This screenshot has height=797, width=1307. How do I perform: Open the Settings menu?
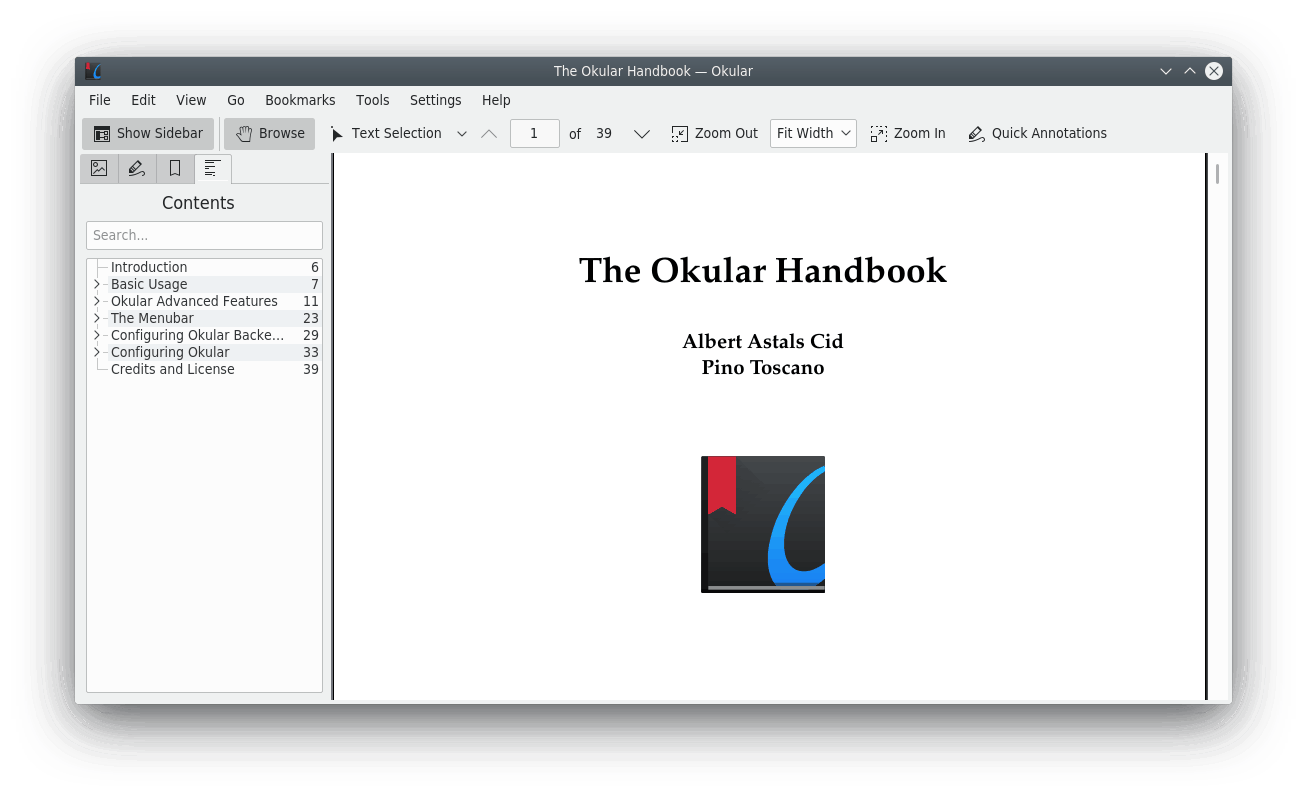[435, 100]
